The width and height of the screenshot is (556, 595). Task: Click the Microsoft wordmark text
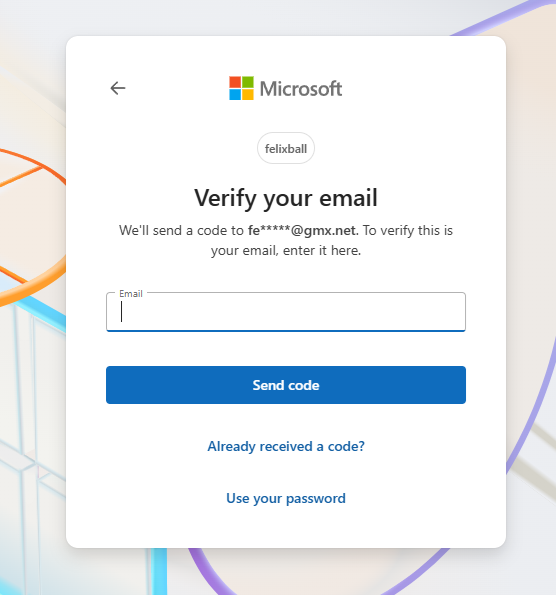[x=301, y=89]
